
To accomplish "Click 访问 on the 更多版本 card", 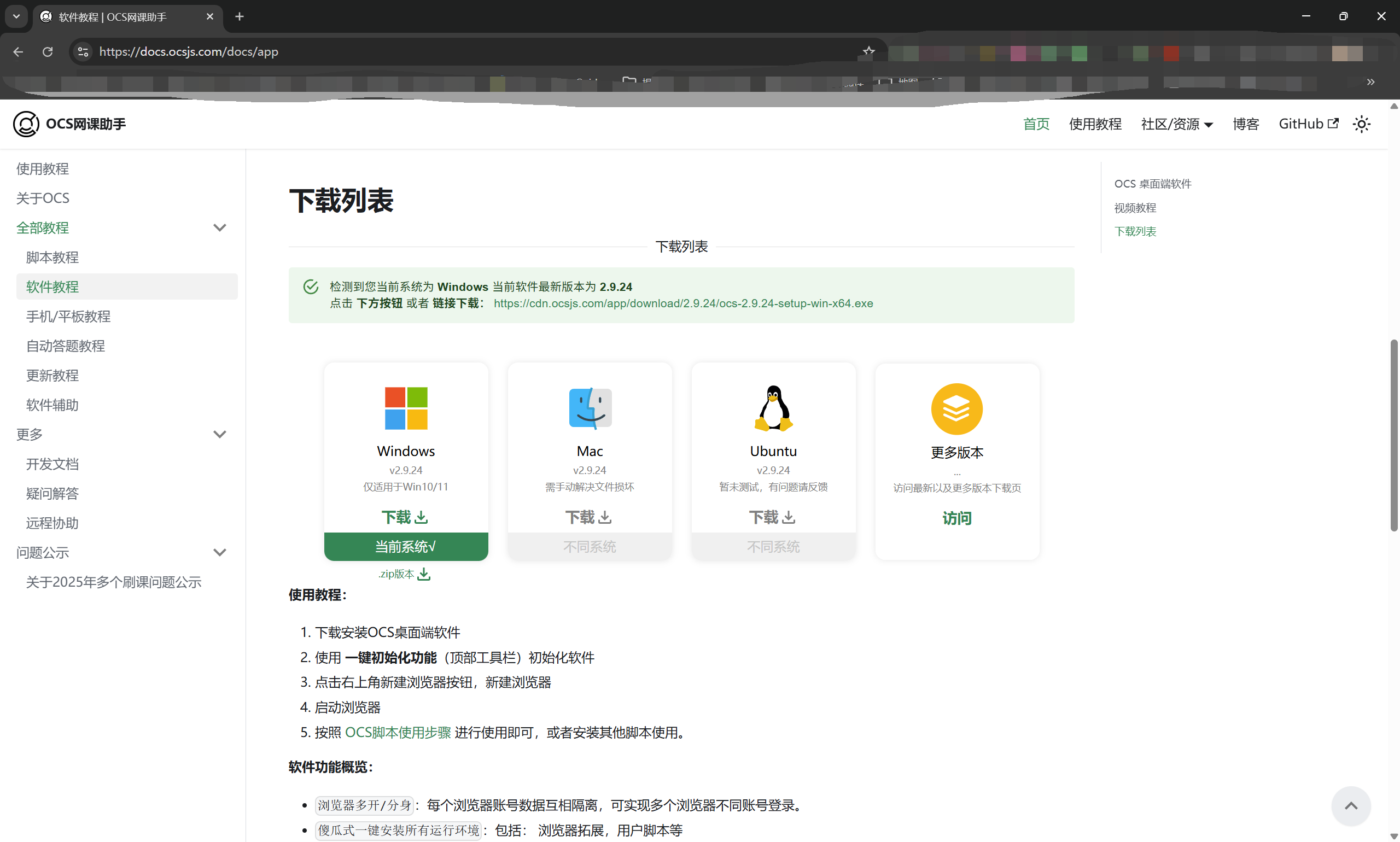I will coord(957,518).
